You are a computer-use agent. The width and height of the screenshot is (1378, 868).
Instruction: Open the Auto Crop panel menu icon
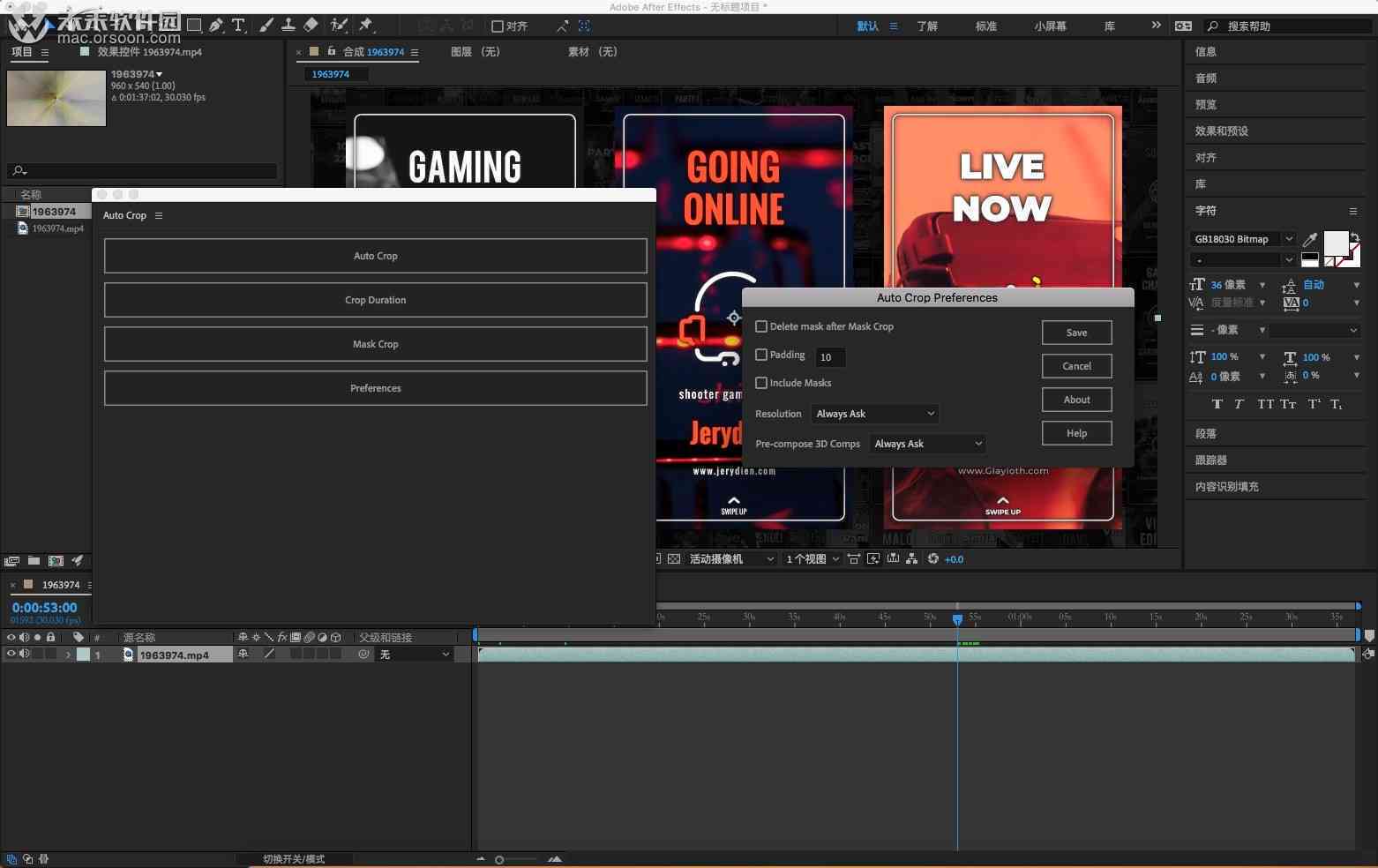159,215
